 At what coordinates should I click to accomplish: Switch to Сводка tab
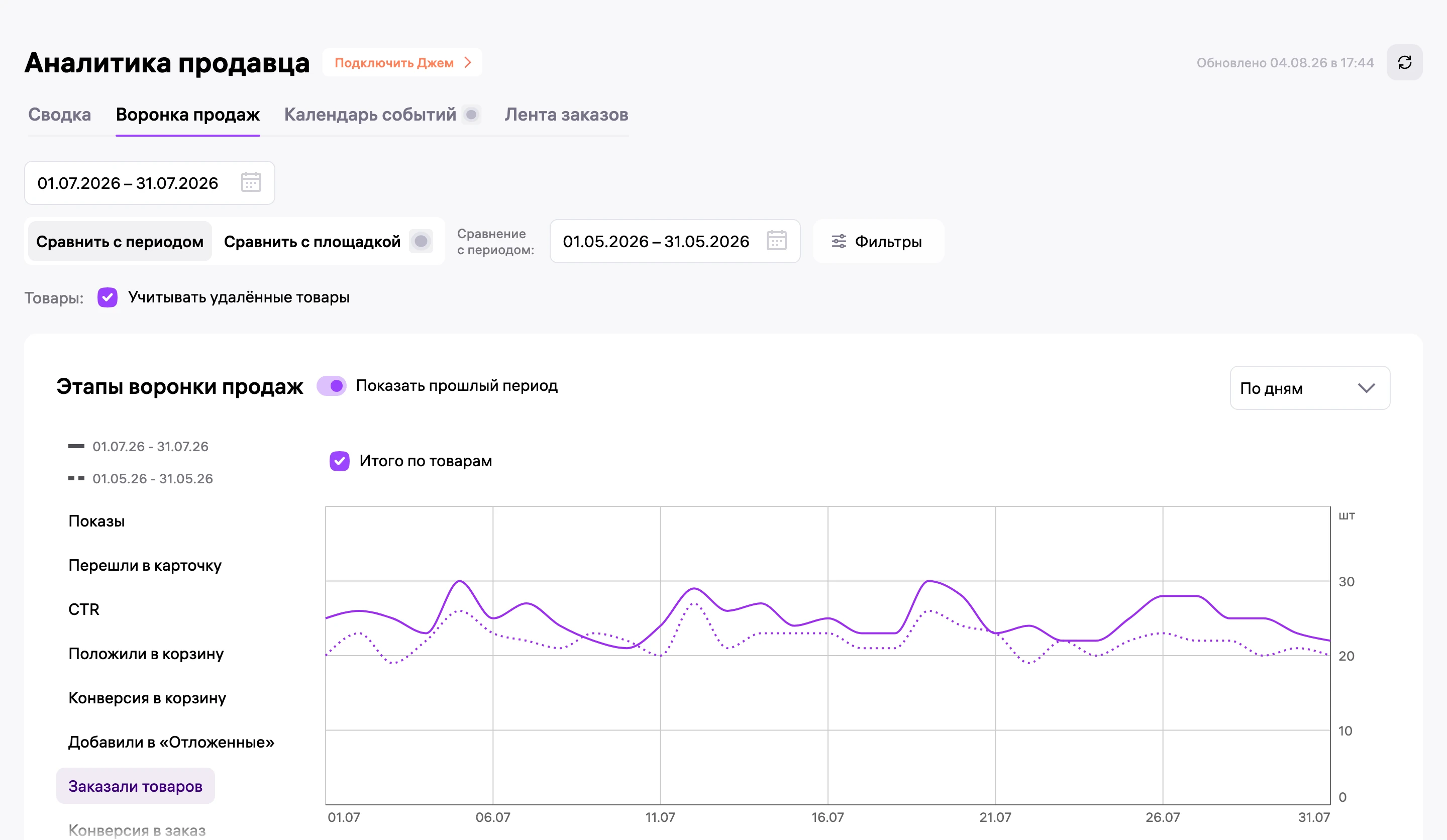coord(60,114)
